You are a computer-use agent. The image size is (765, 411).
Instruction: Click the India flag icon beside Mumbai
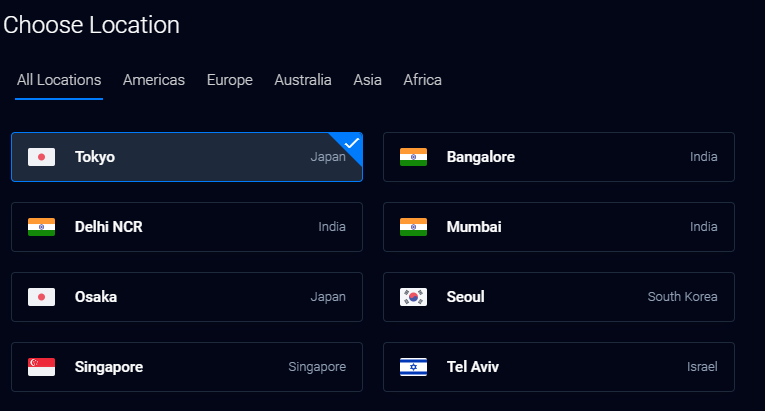tap(413, 227)
